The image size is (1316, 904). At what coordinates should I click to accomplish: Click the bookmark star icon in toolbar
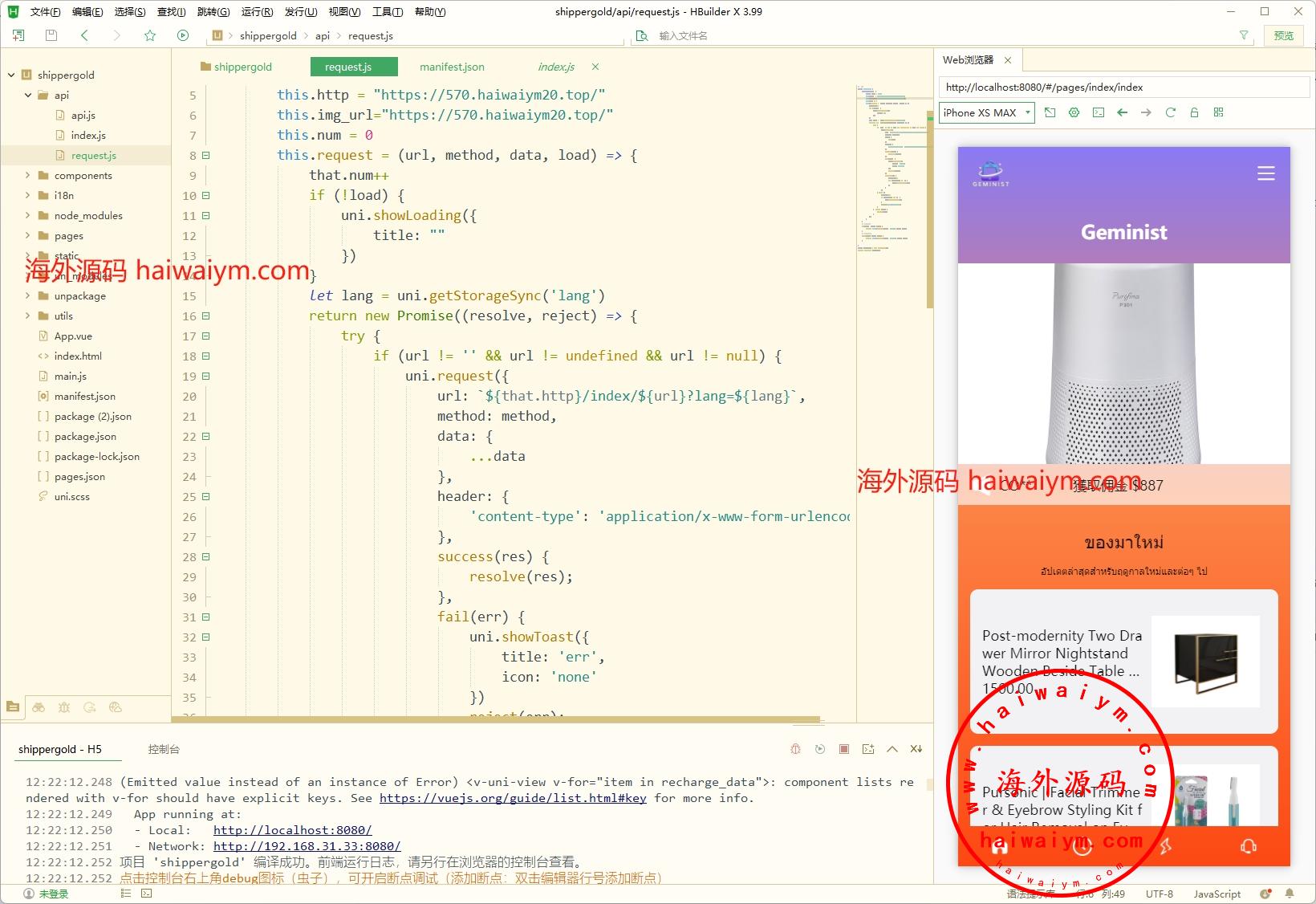tap(150, 35)
